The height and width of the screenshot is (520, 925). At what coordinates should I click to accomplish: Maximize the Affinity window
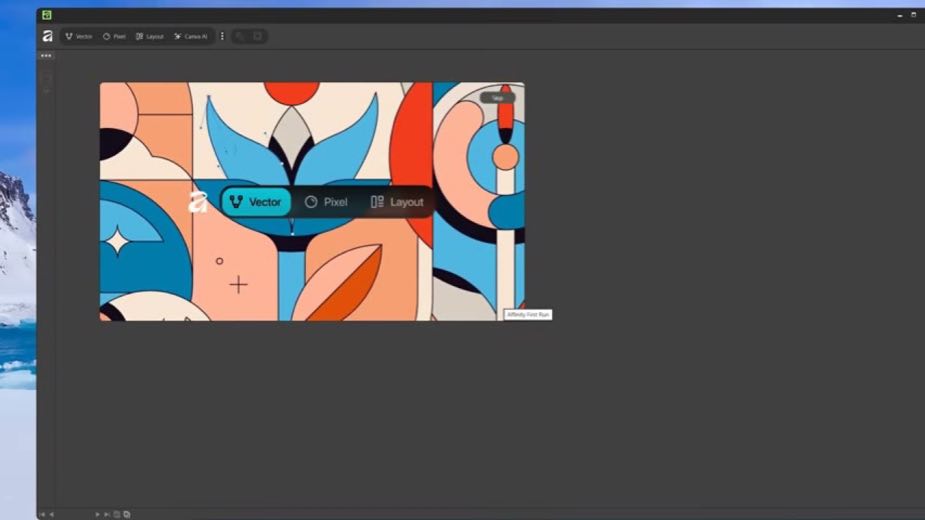[x=913, y=15]
